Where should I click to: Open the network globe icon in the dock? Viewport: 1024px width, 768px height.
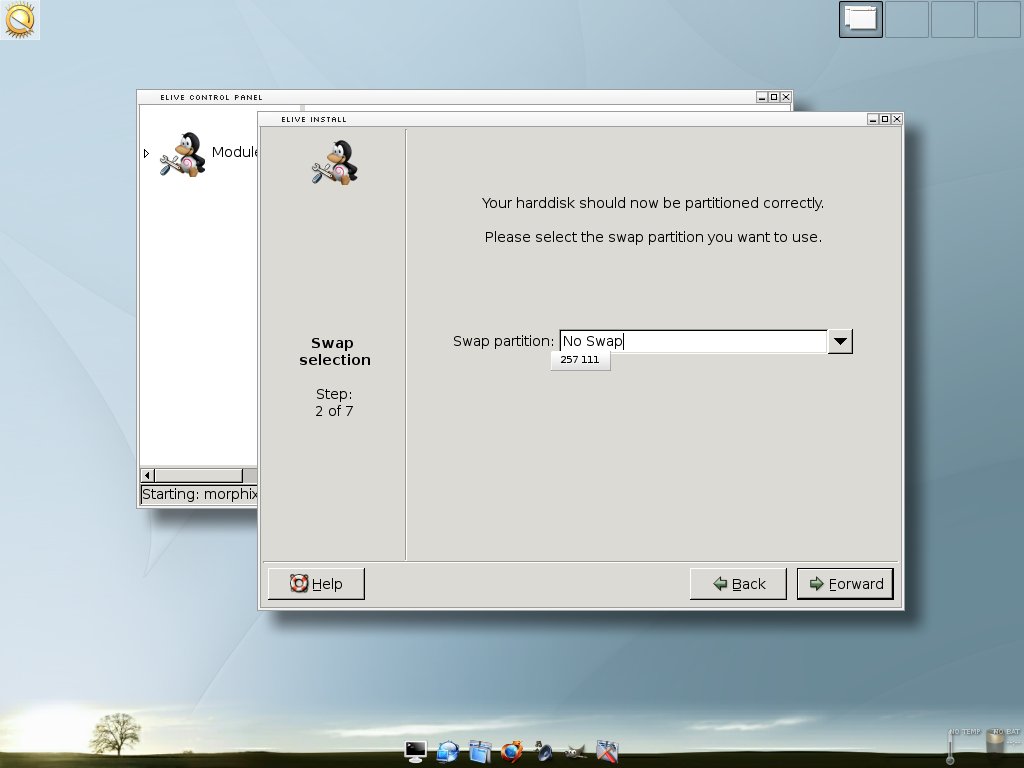point(448,752)
